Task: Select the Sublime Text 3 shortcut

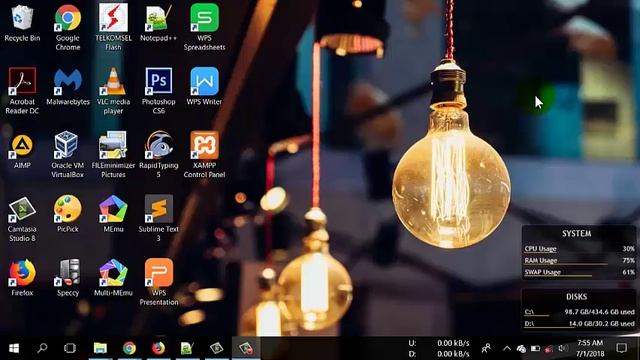Action: [x=158, y=219]
